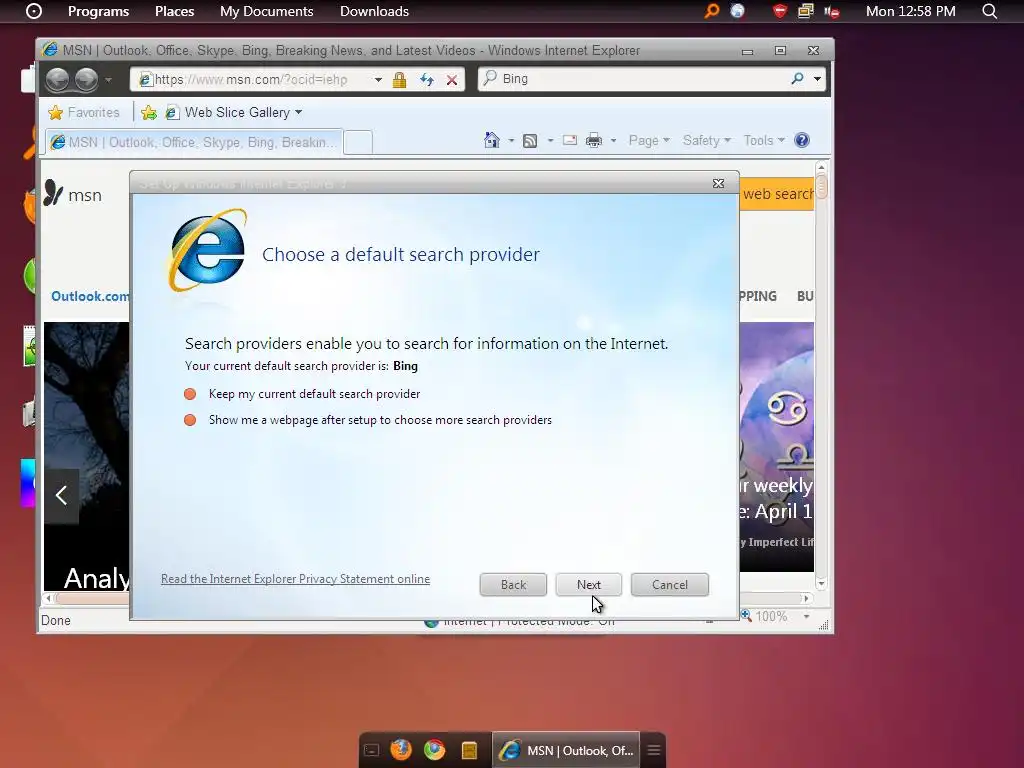Click the circular system logo in top panel

pyautogui.click(x=34, y=11)
